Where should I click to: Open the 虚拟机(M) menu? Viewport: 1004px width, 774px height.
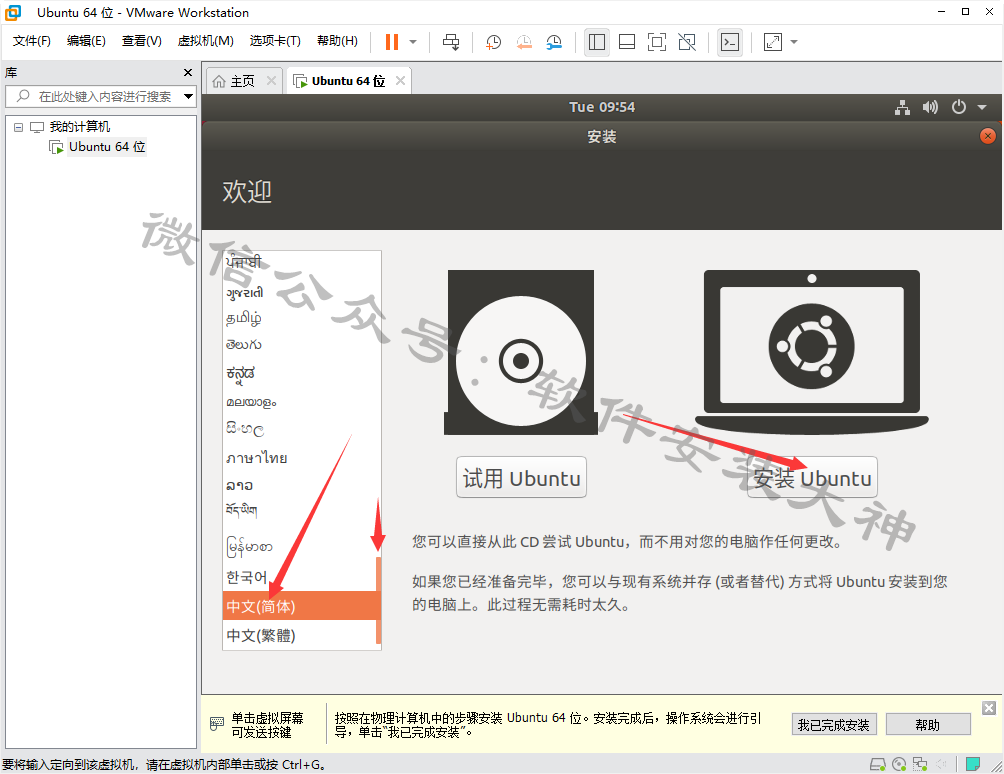click(206, 41)
